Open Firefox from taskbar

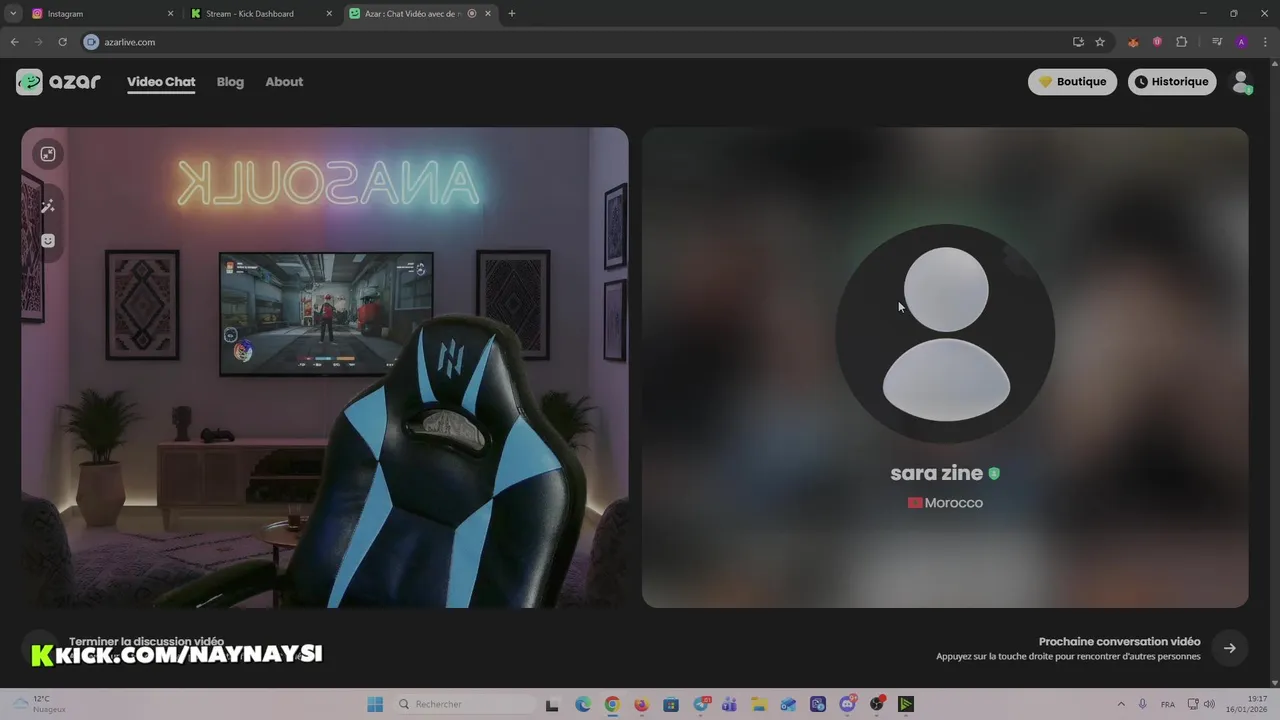(641, 704)
